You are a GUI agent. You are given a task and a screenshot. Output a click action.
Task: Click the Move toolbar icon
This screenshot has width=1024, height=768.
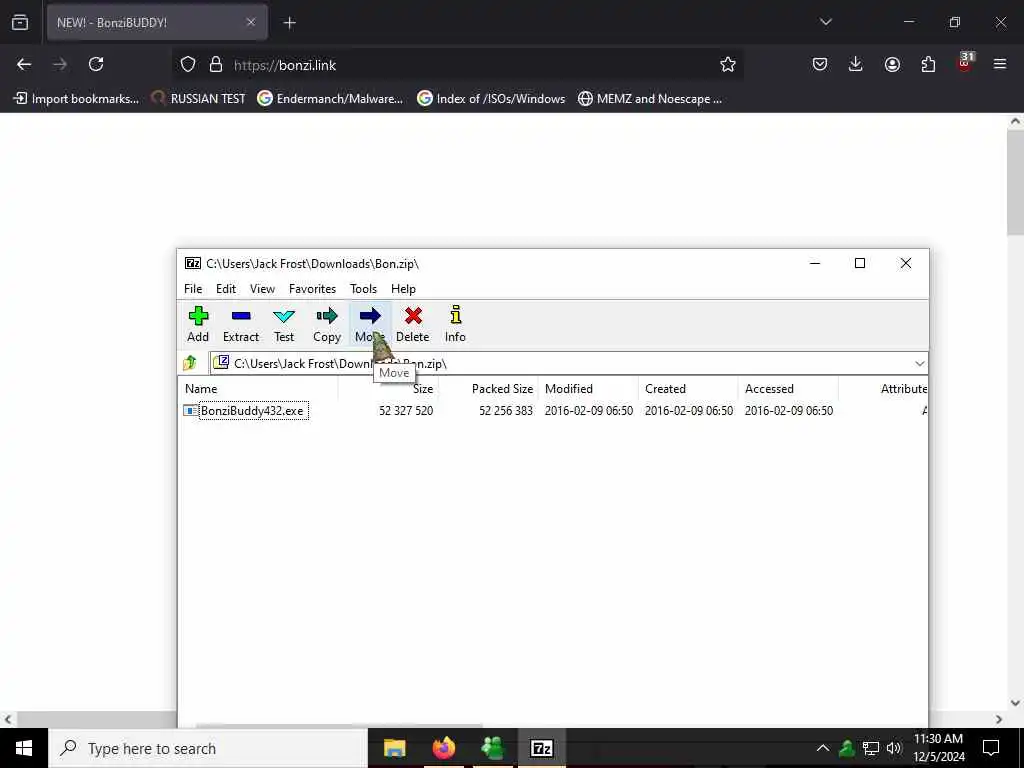(370, 324)
